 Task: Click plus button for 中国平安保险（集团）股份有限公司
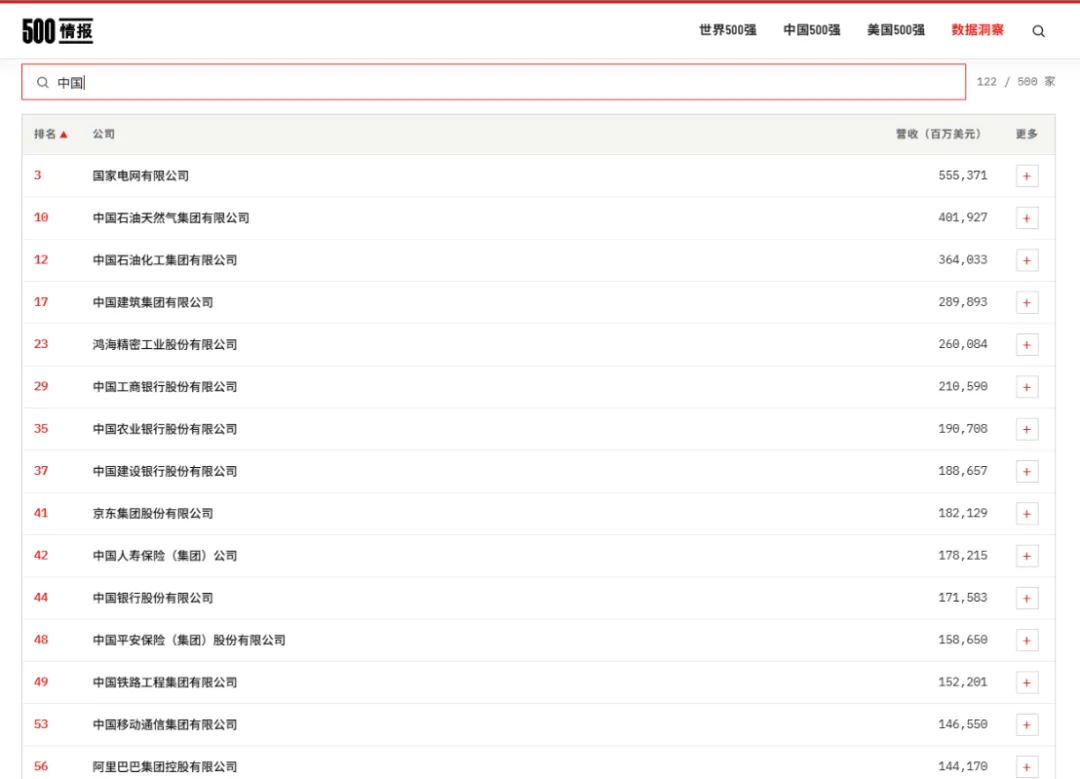[x=1027, y=641]
